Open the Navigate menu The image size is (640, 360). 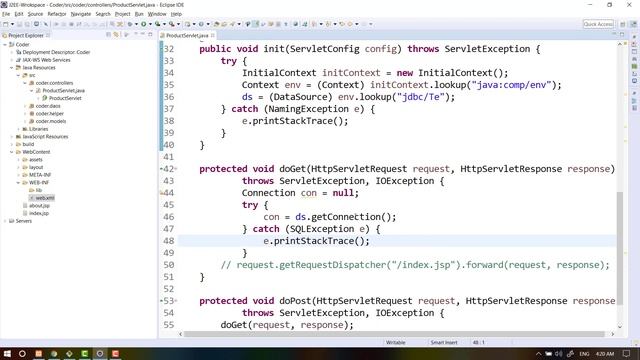(81, 14)
